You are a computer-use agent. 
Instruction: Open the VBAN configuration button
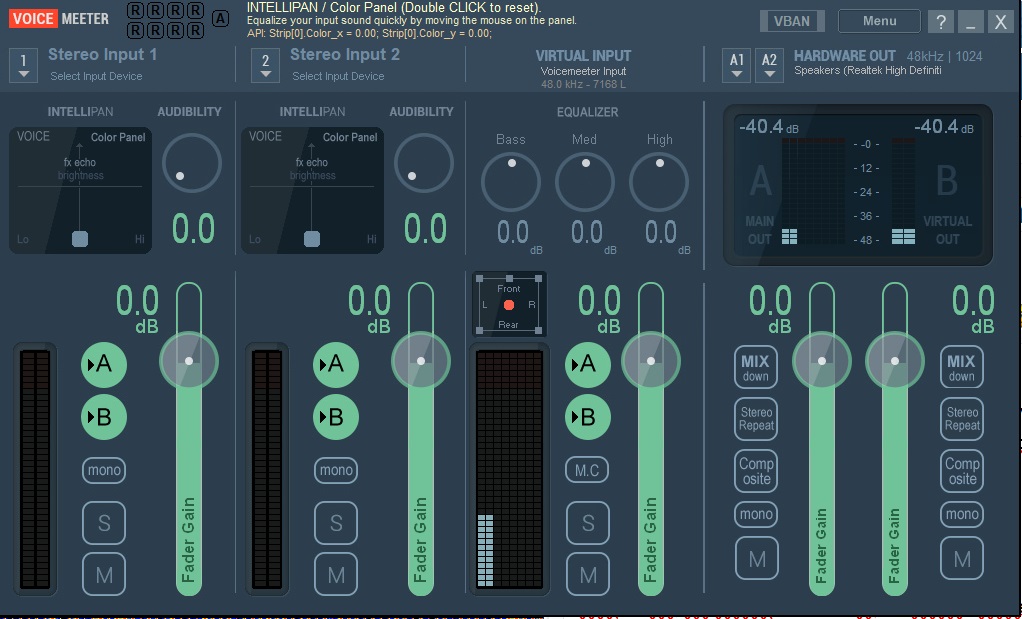click(792, 21)
